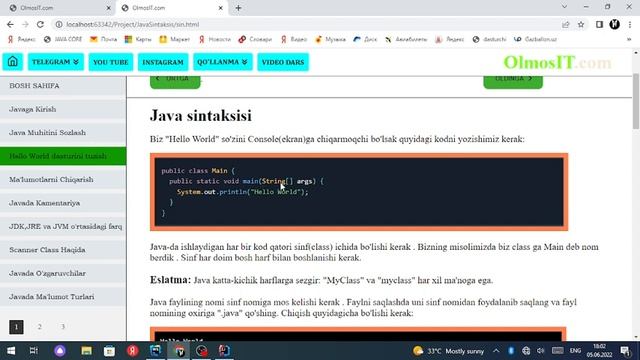Open the Почта bookmark
This screenshot has width=640, height=360.
click(x=103, y=40)
